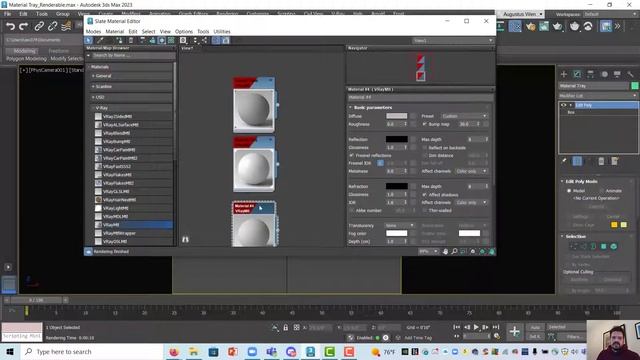Select the Unlink tool in main toolbar
Viewport: 640px width, 360px height.
pos(52,27)
